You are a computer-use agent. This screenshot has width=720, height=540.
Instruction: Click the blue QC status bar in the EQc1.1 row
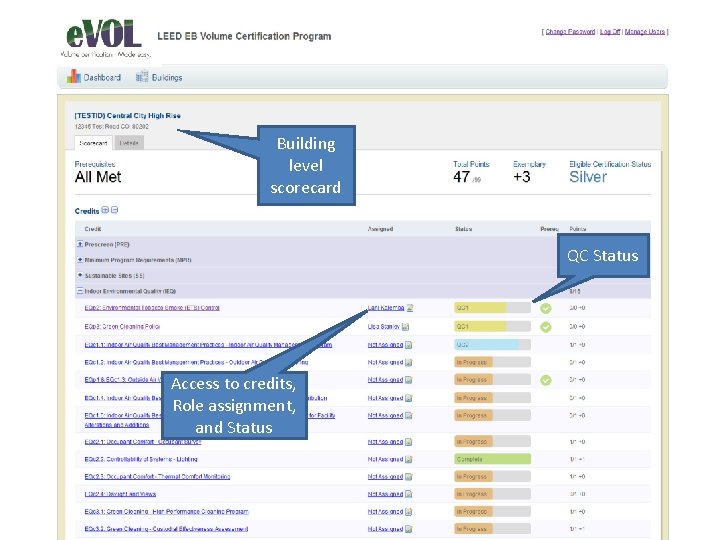492,345
